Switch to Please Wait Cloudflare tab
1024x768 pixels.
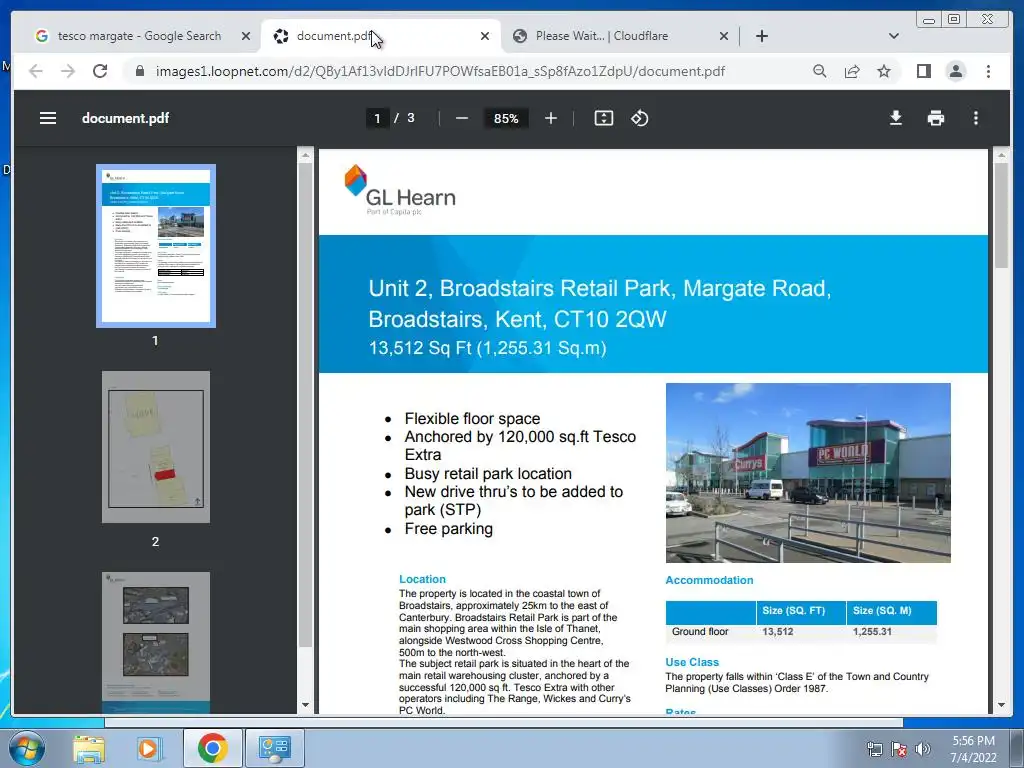[620, 36]
